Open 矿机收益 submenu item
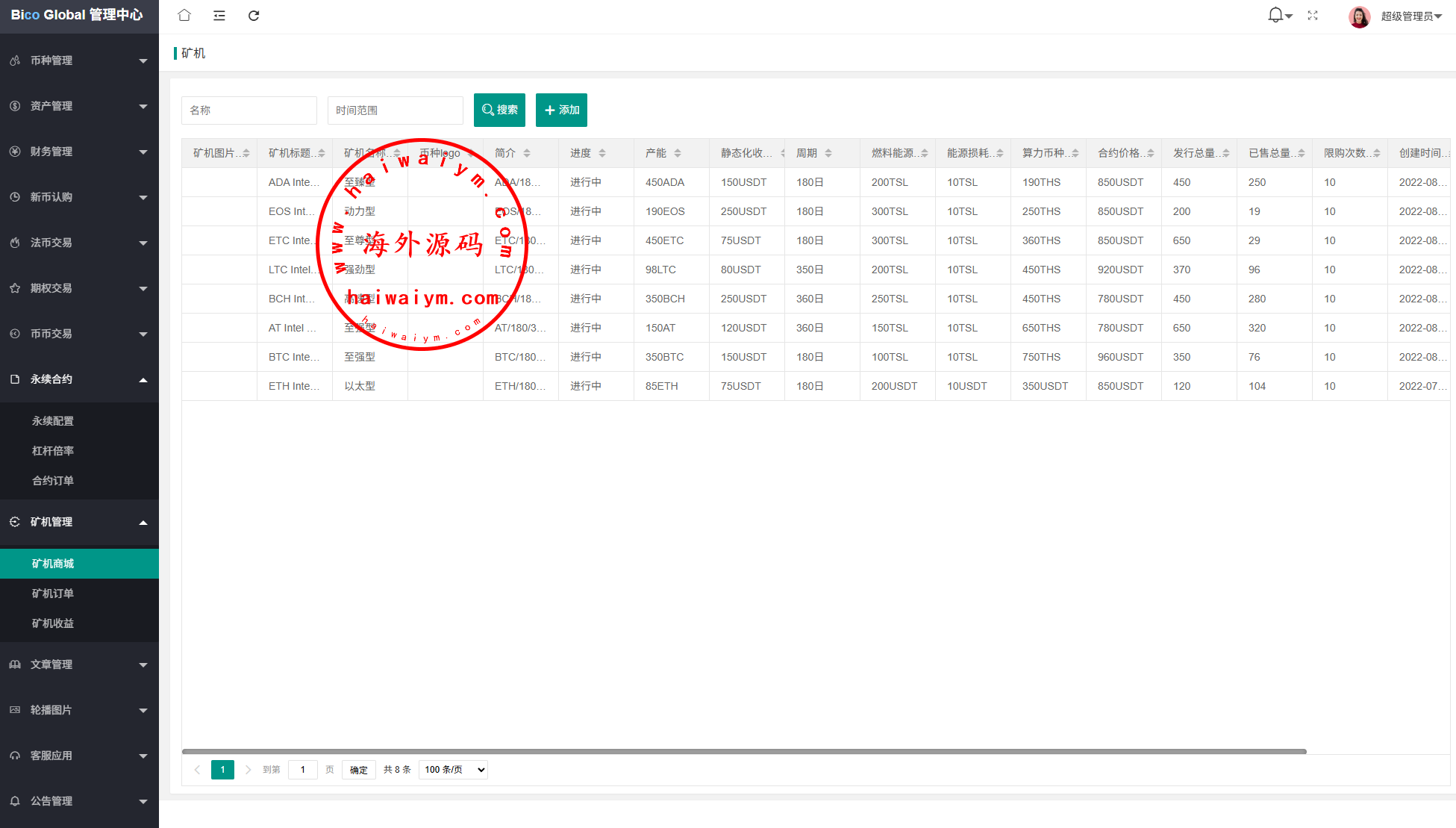This screenshot has width=1456, height=828. click(53, 623)
